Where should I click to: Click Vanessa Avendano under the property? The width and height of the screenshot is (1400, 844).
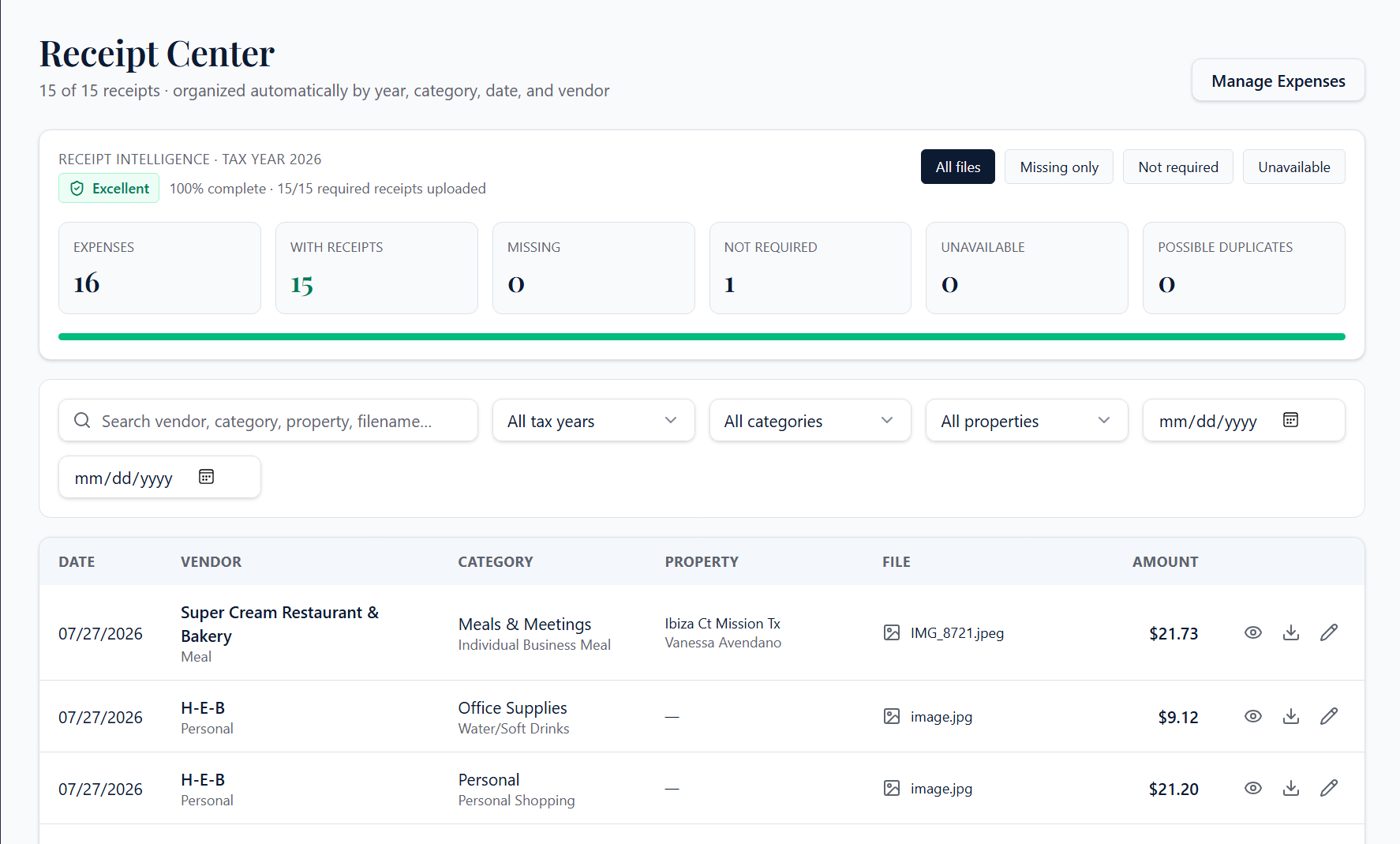tap(723, 642)
